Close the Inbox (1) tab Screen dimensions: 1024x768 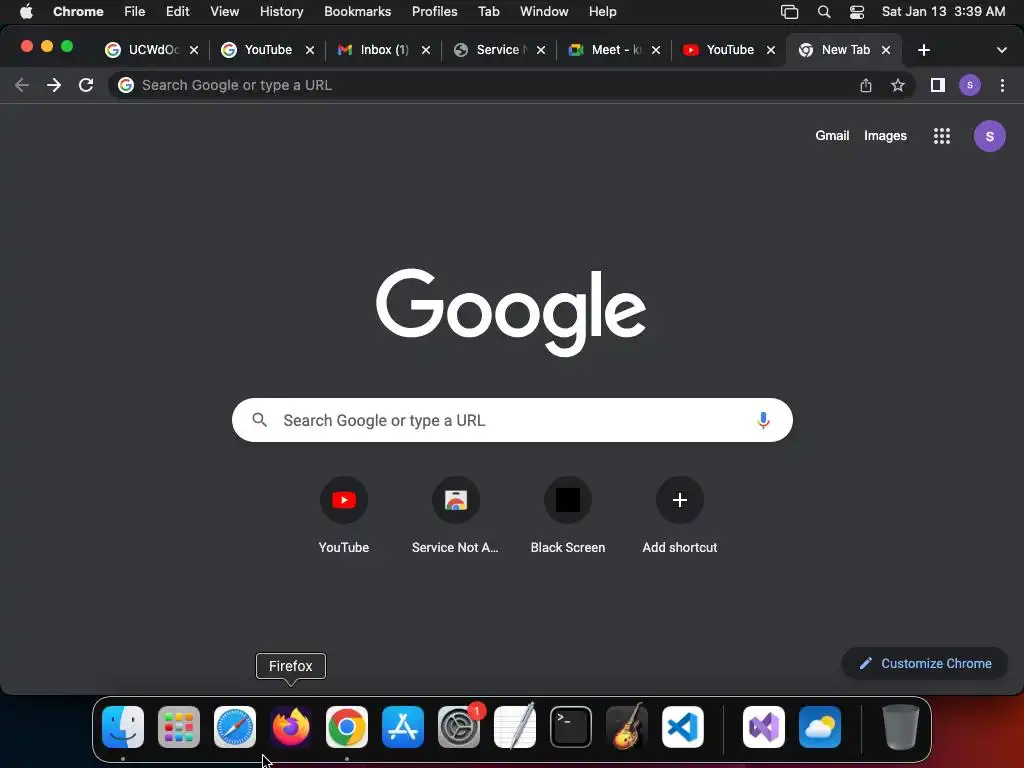tap(426, 50)
